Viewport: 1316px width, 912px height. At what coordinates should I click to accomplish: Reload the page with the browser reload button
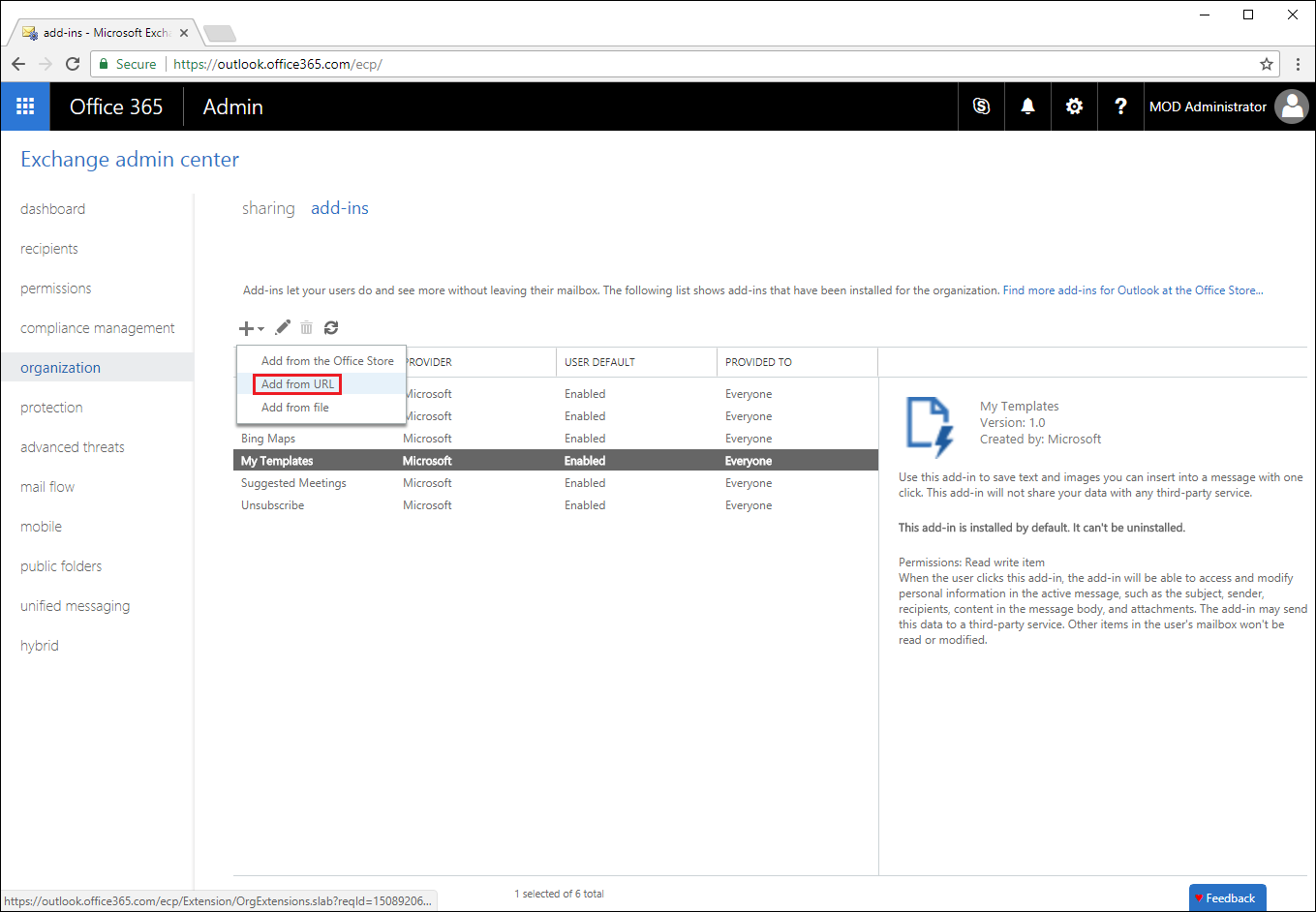tap(73, 64)
